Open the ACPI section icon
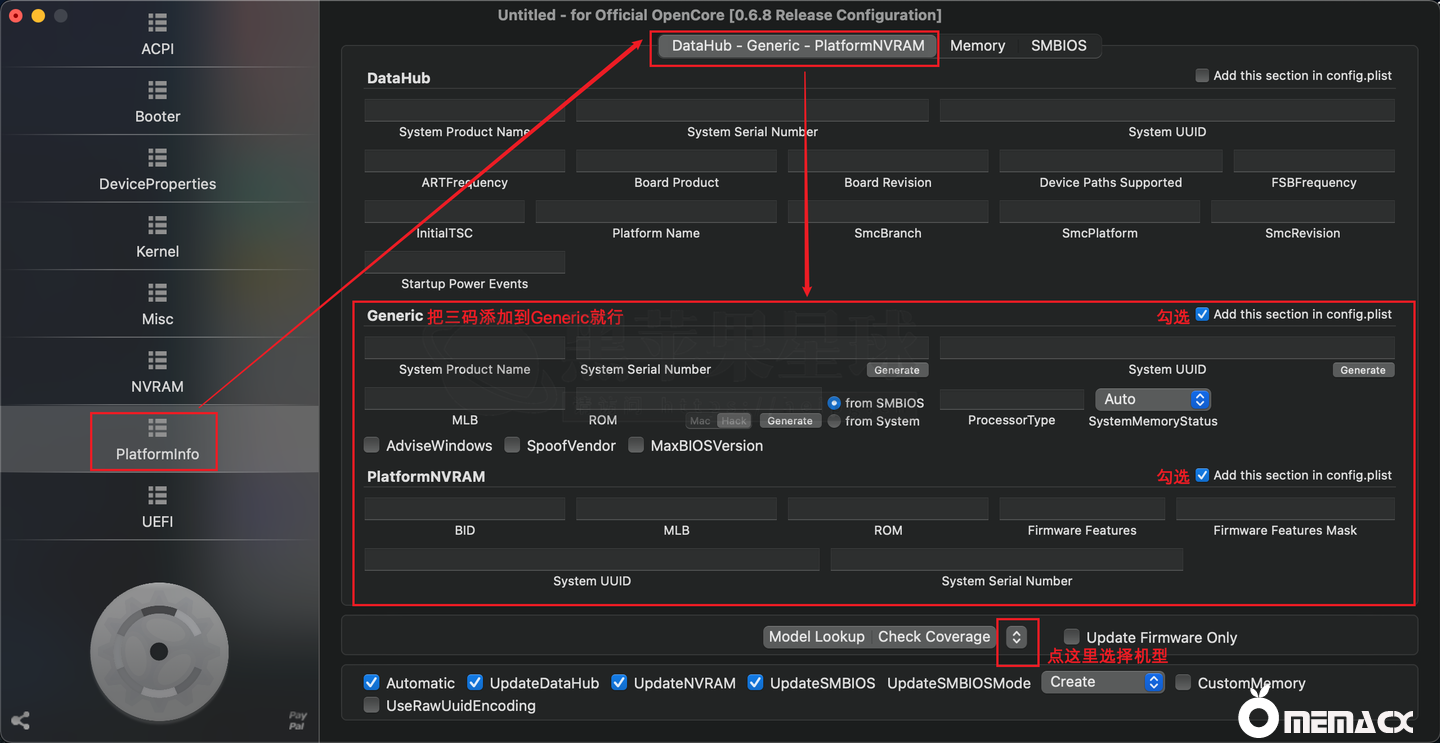This screenshot has height=743, width=1440. [x=157, y=22]
